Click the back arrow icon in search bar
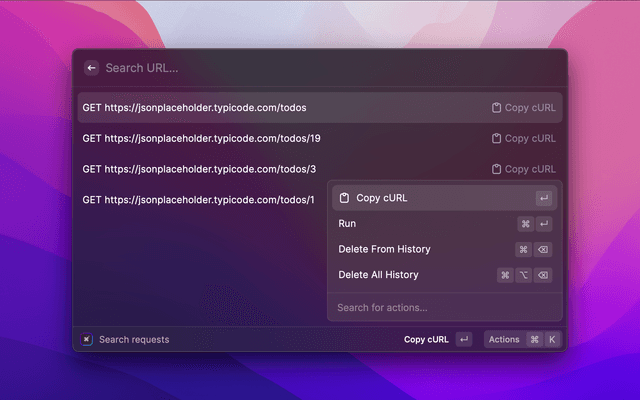Viewport: 640px width, 400px height. click(91, 68)
